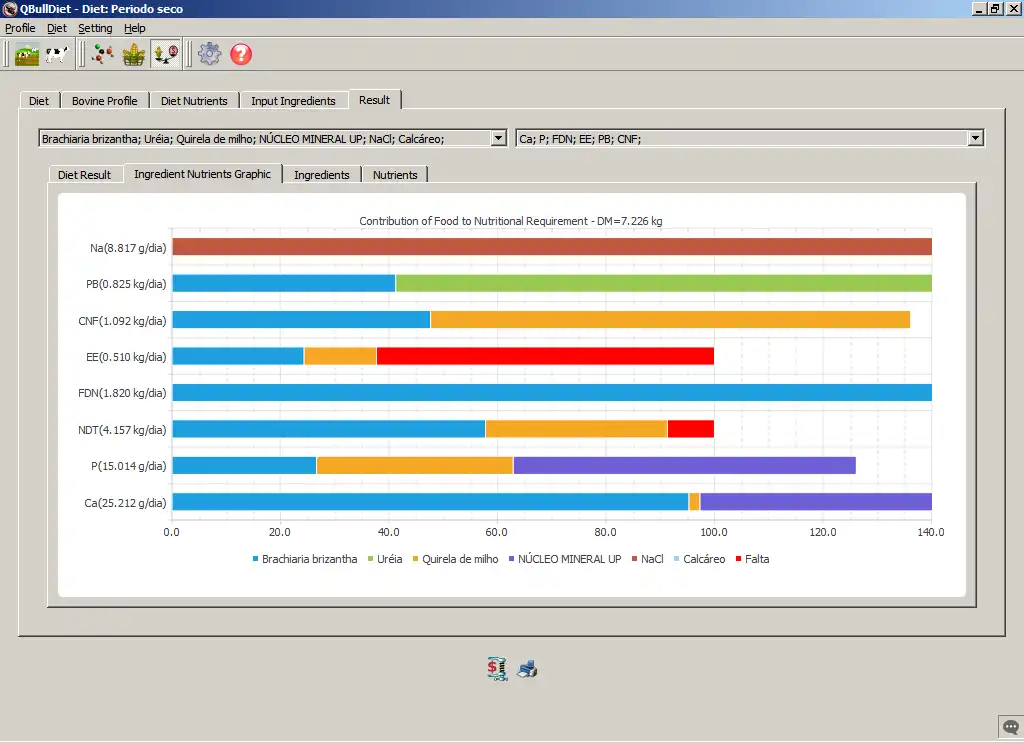Click the NaCl legend entry
1024x744 pixels.
click(x=647, y=559)
